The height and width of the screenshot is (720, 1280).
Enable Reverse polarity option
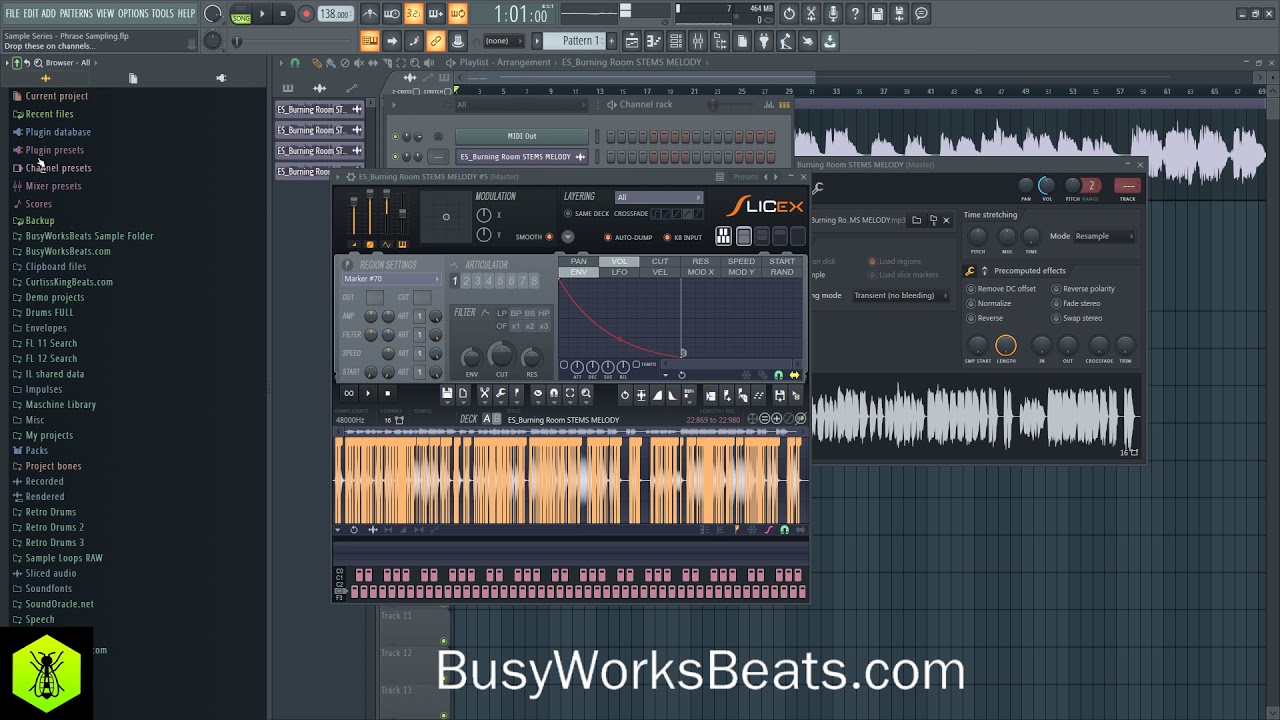[1084, 289]
